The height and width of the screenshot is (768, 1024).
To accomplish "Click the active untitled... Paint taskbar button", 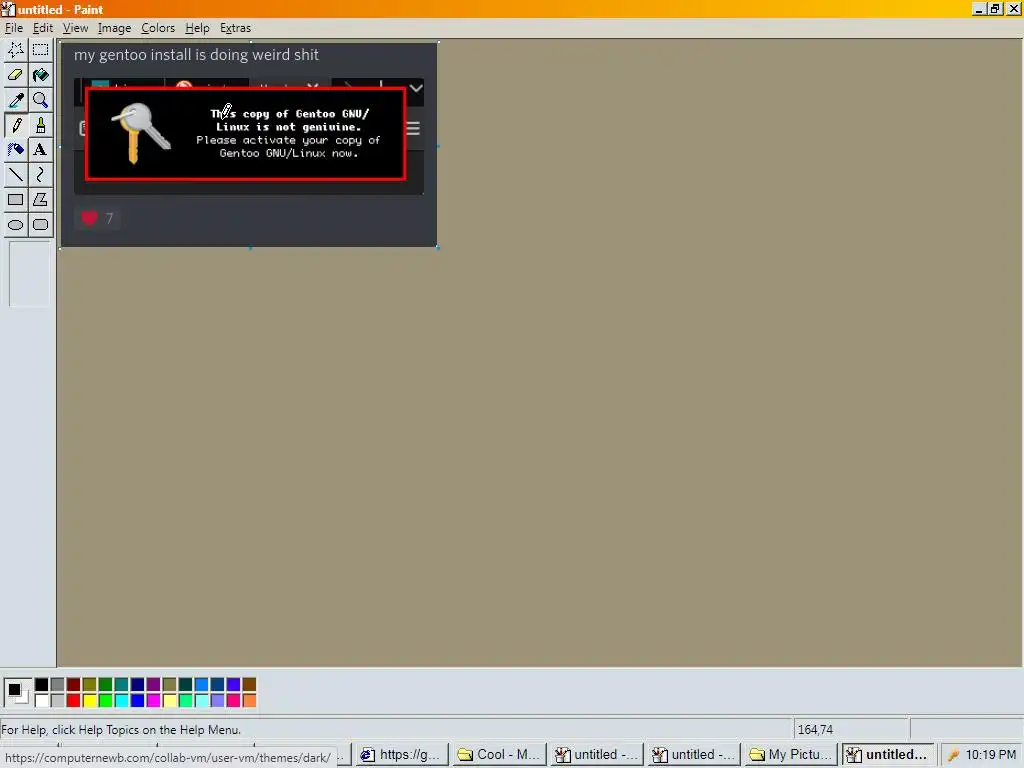I will (x=888, y=754).
